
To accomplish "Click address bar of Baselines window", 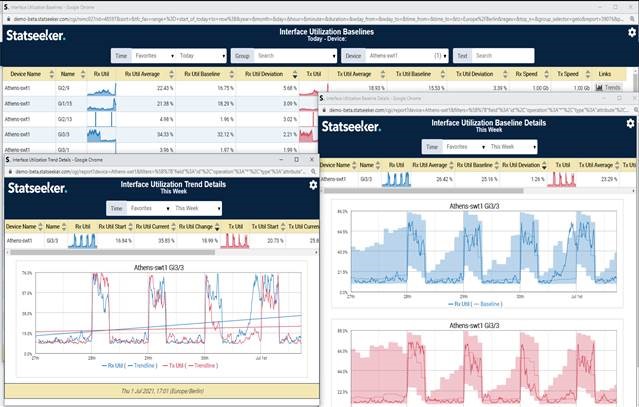I will coord(318,19).
